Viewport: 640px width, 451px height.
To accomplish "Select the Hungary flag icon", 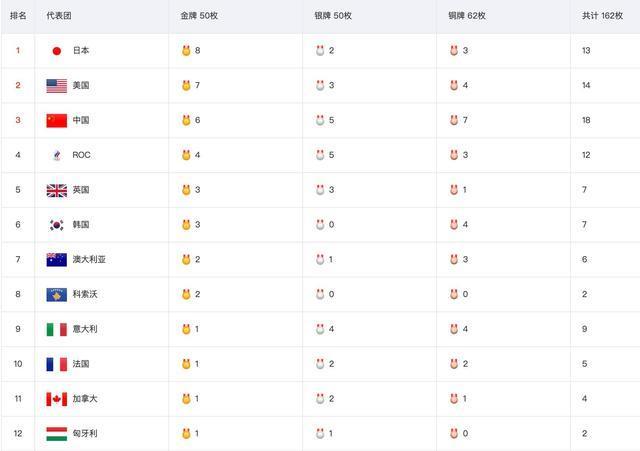I will coord(57,434).
